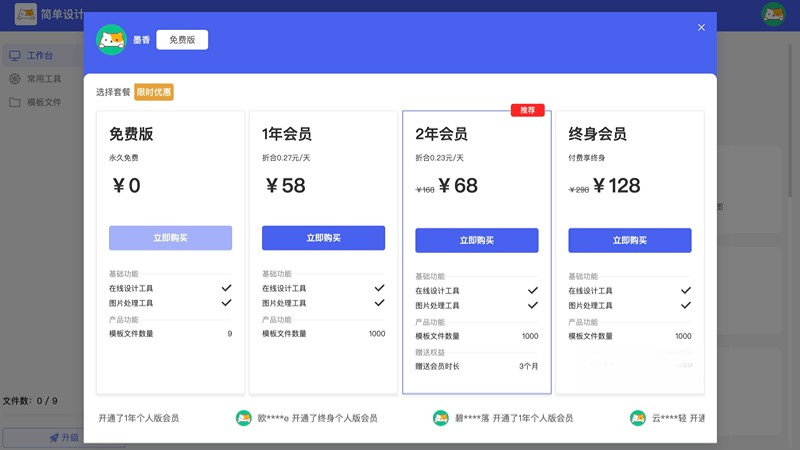This screenshot has width=800, height=450.
Task: Close the membership plan dialog
Action: point(701,28)
